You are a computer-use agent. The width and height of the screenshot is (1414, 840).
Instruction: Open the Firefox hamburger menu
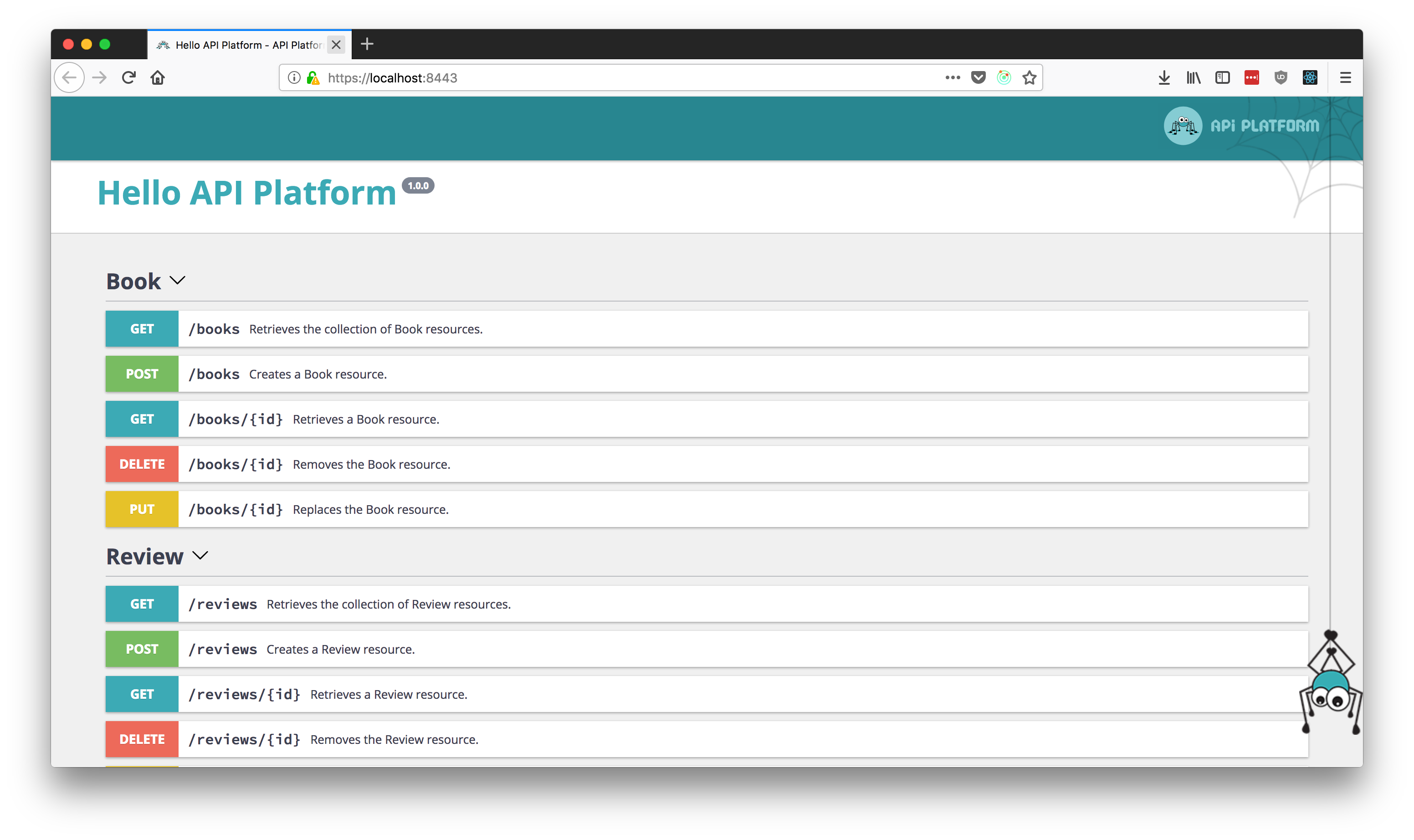[x=1346, y=77]
